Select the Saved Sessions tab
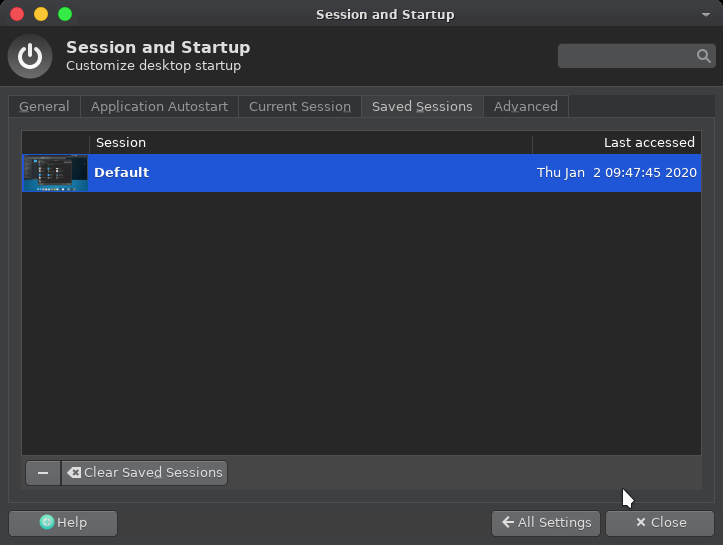Screen dimensions: 723x545 click(422, 106)
